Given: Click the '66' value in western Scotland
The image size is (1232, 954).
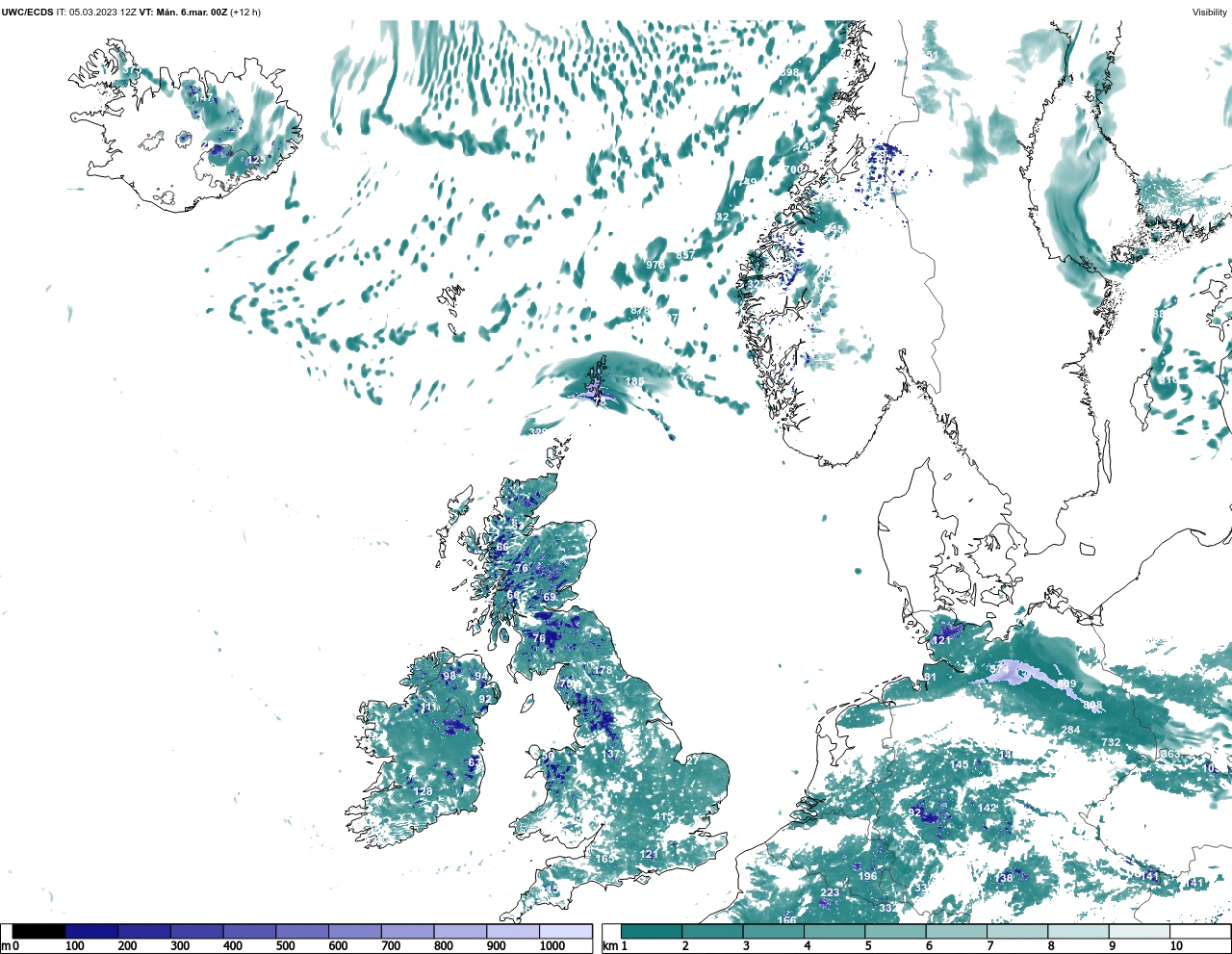Looking at the screenshot, I should tap(502, 547).
